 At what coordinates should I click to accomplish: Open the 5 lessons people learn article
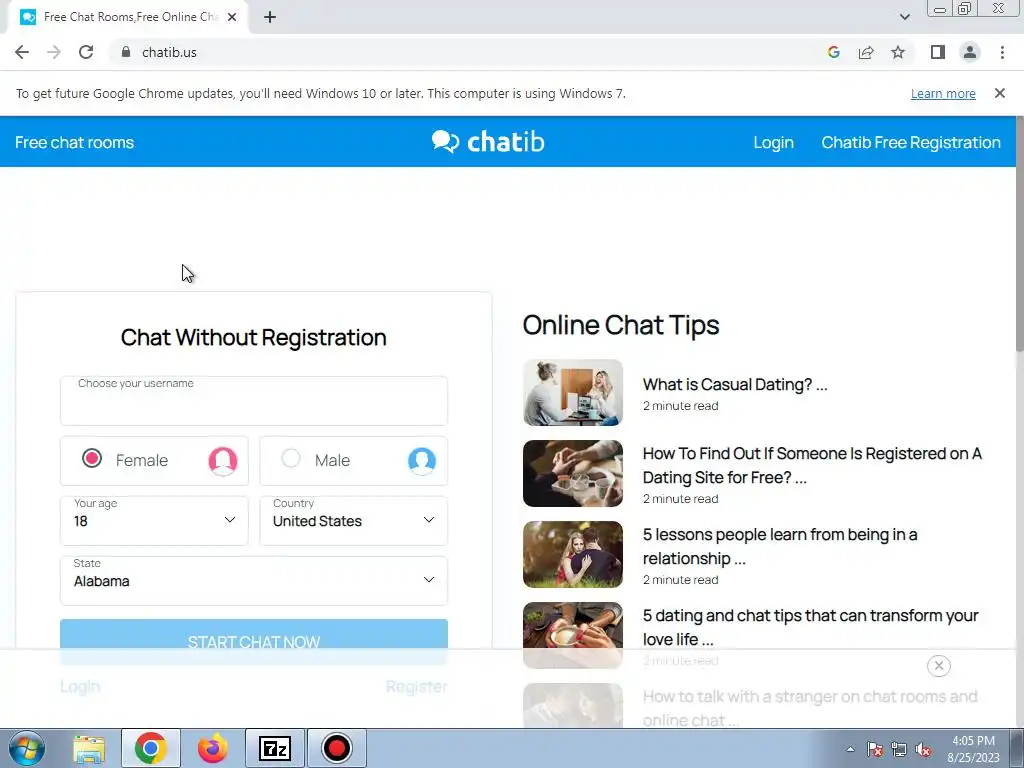click(780, 546)
